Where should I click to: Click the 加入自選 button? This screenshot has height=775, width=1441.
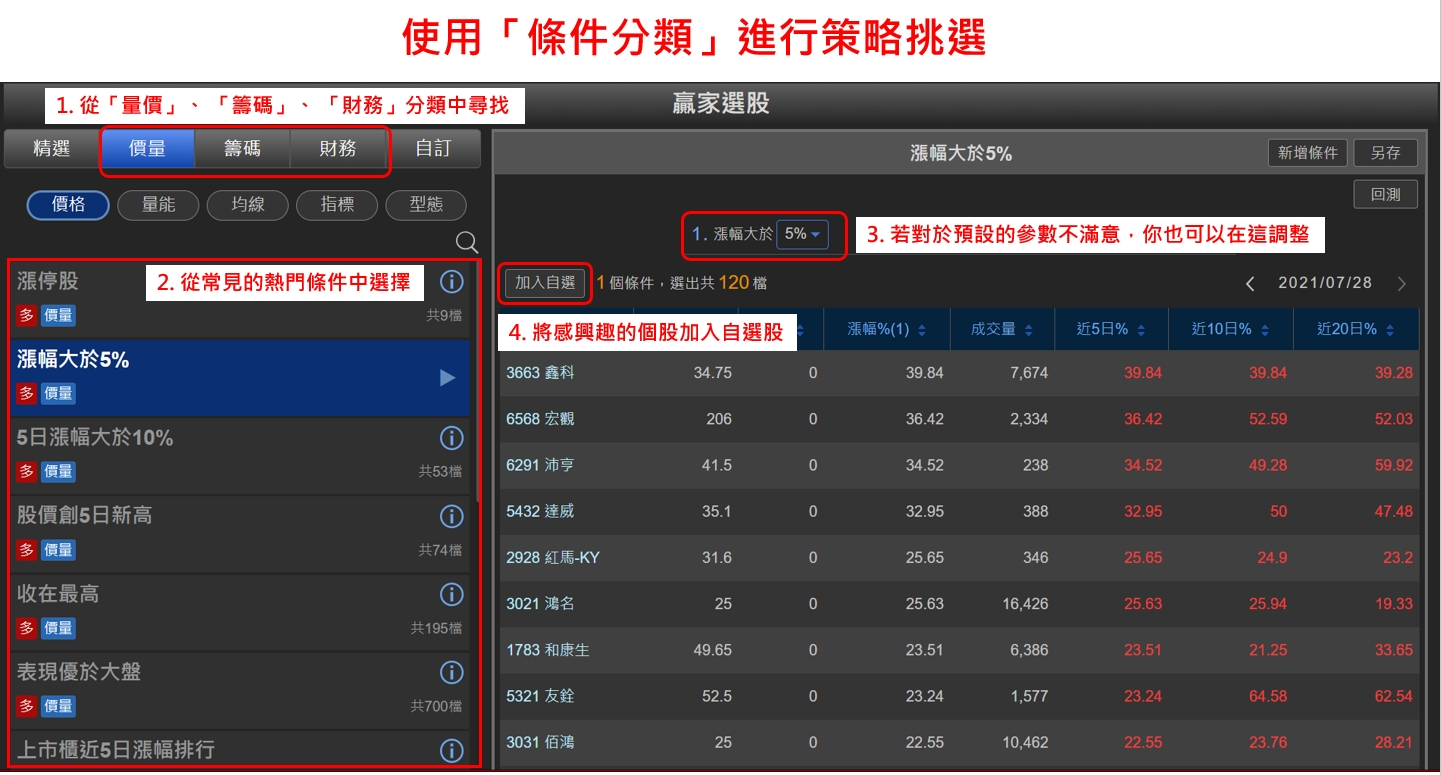(x=543, y=283)
